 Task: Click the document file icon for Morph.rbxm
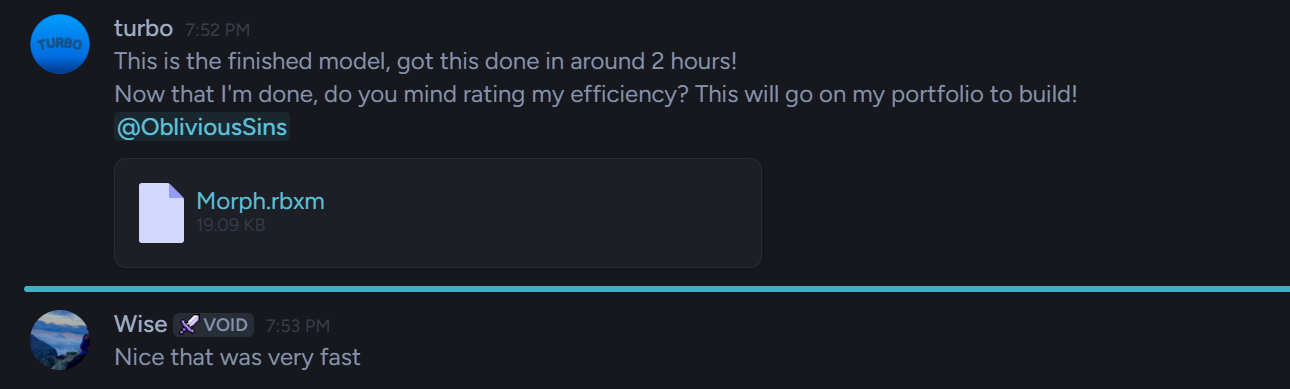tap(161, 213)
